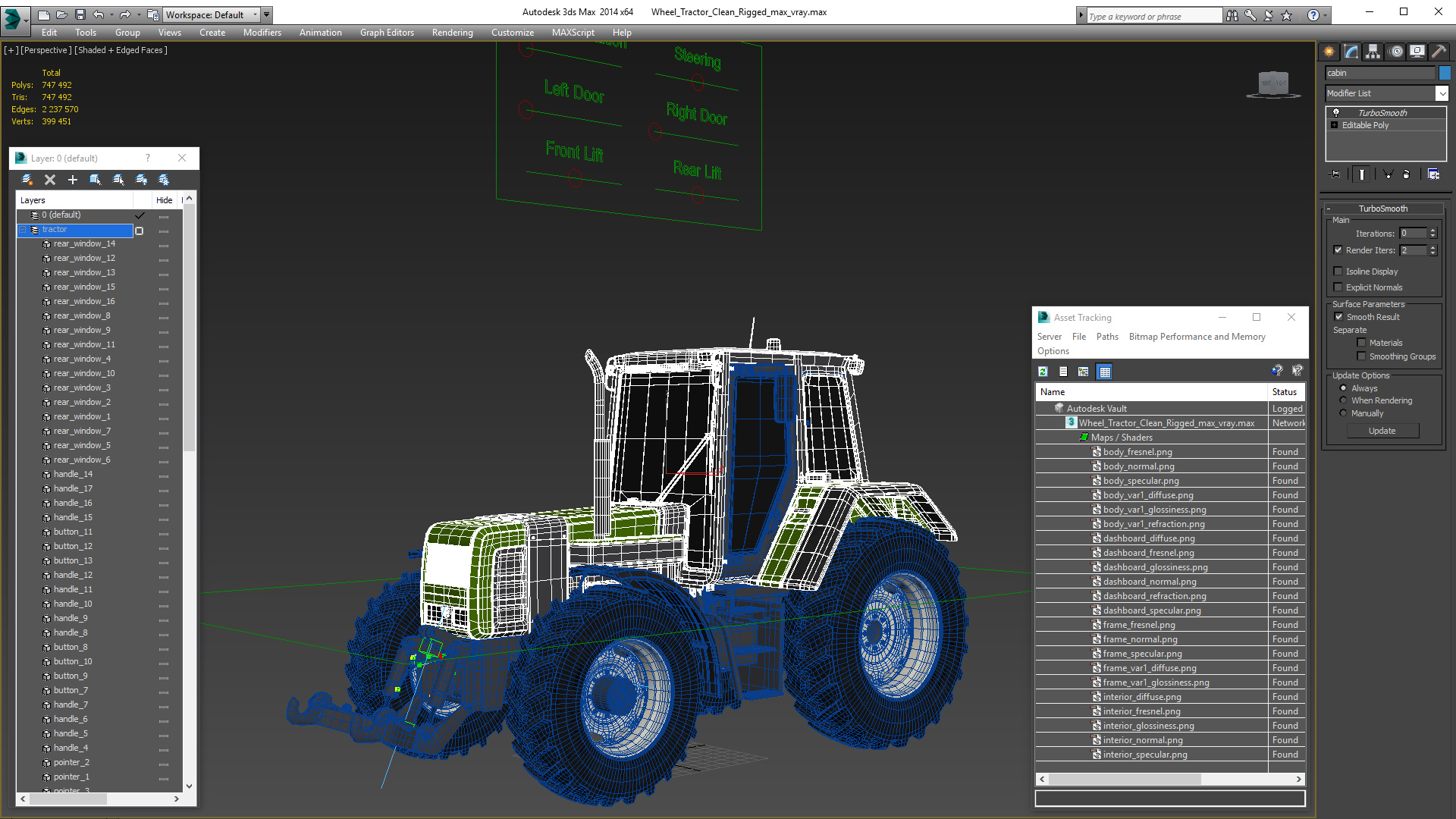The width and height of the screenshot is (1456, 819).
Task: Click the keyword search input field
Action: point(1155,16)
